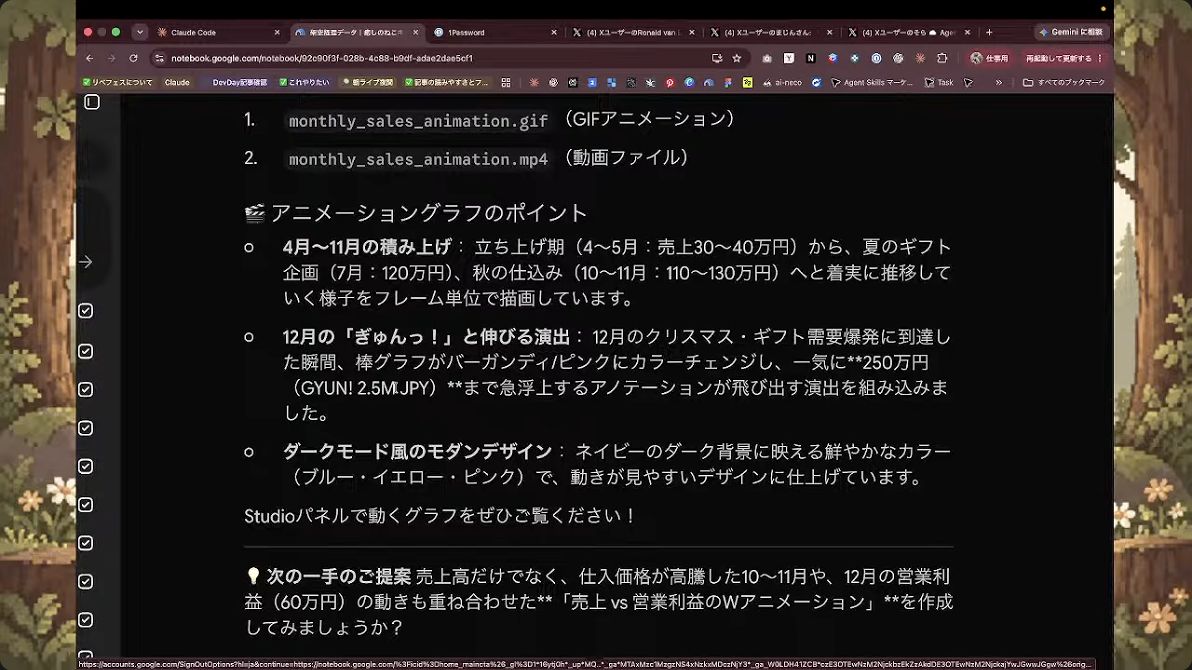Click ダークモード風のモダンデザイン bullet heading
1192x670 pixels.
tap(417, 452)
